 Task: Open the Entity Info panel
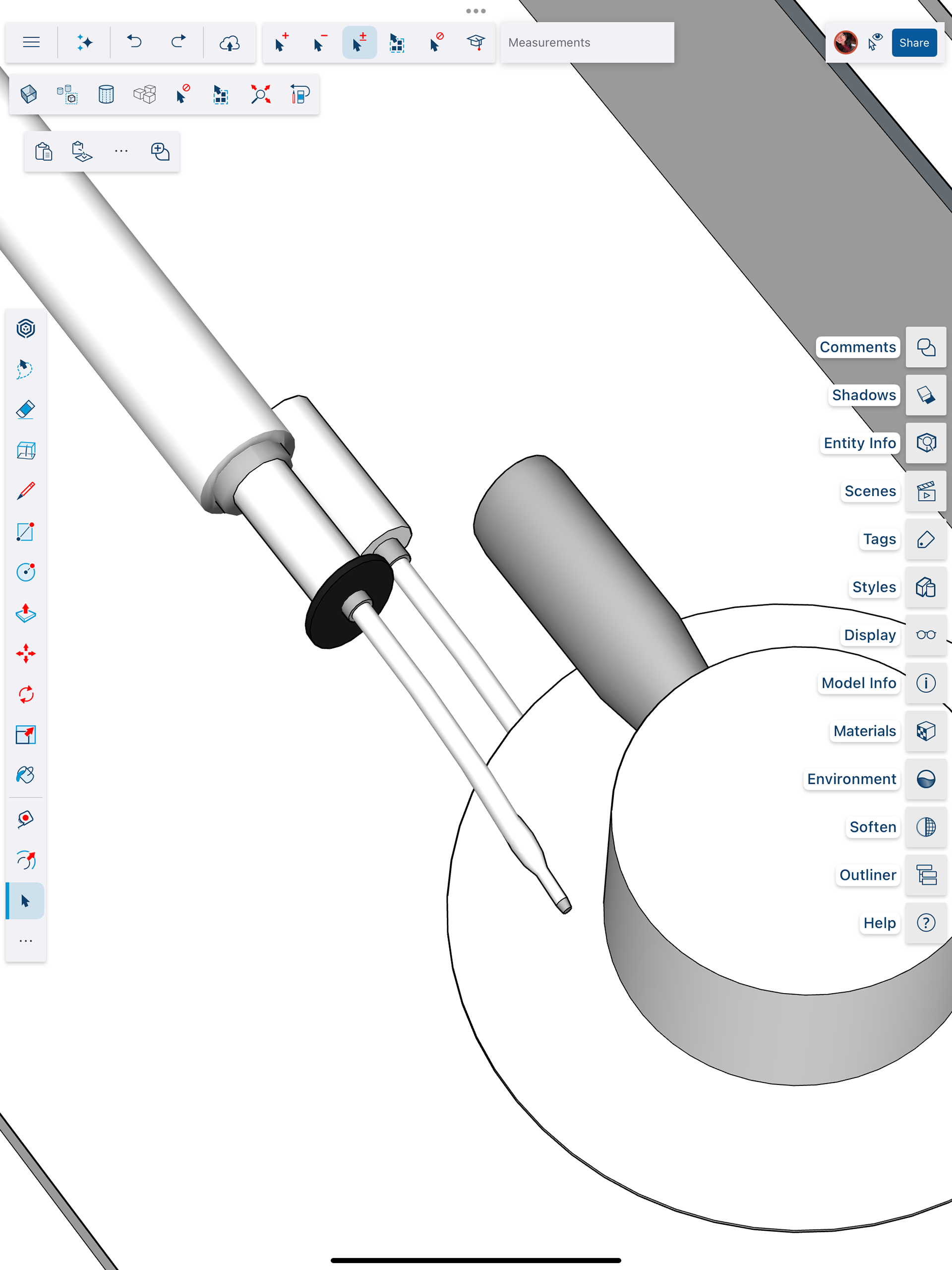[925, 443]
